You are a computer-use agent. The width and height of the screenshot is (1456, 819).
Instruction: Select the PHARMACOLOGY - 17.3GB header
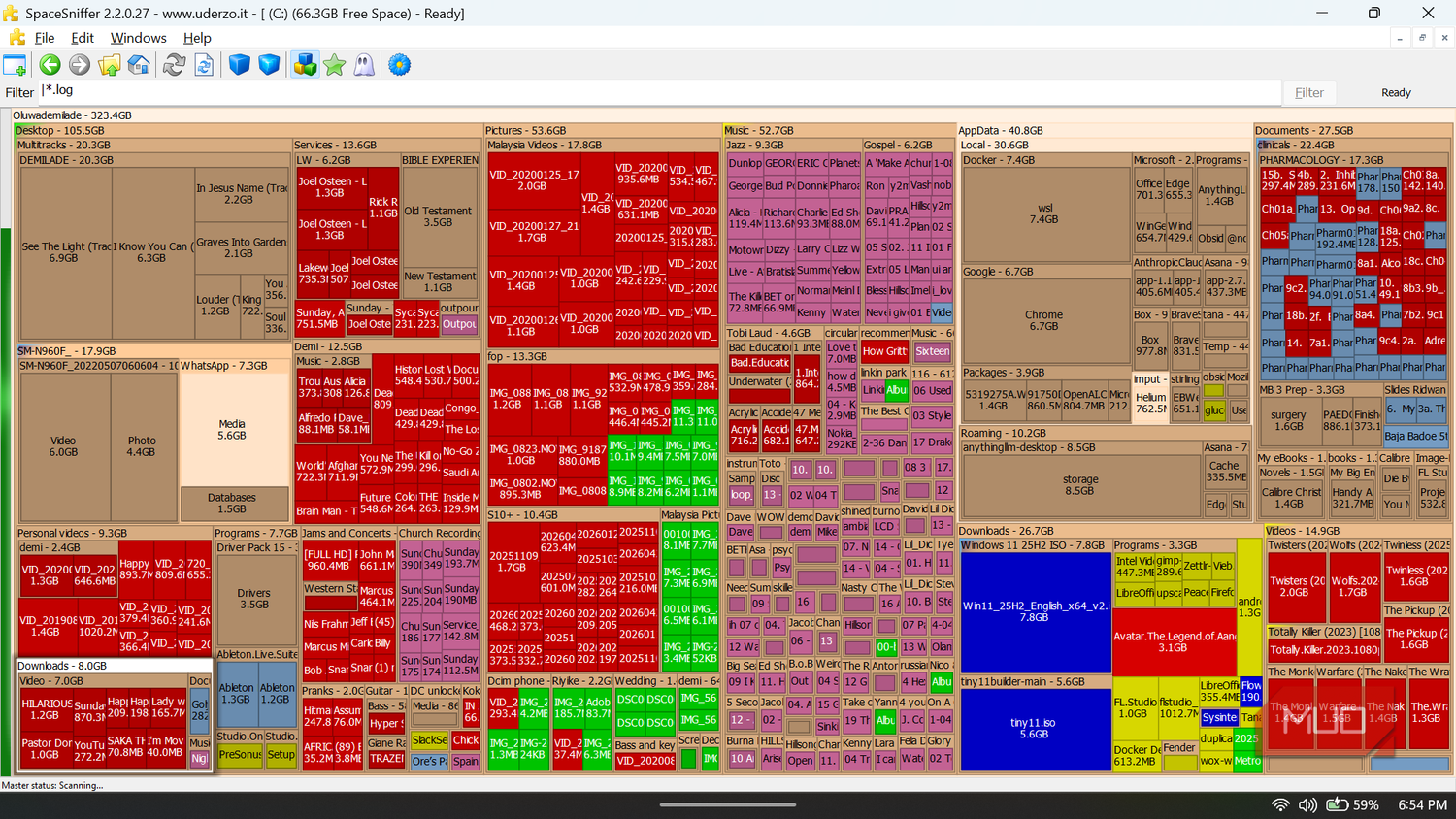tap(1353, 160)
